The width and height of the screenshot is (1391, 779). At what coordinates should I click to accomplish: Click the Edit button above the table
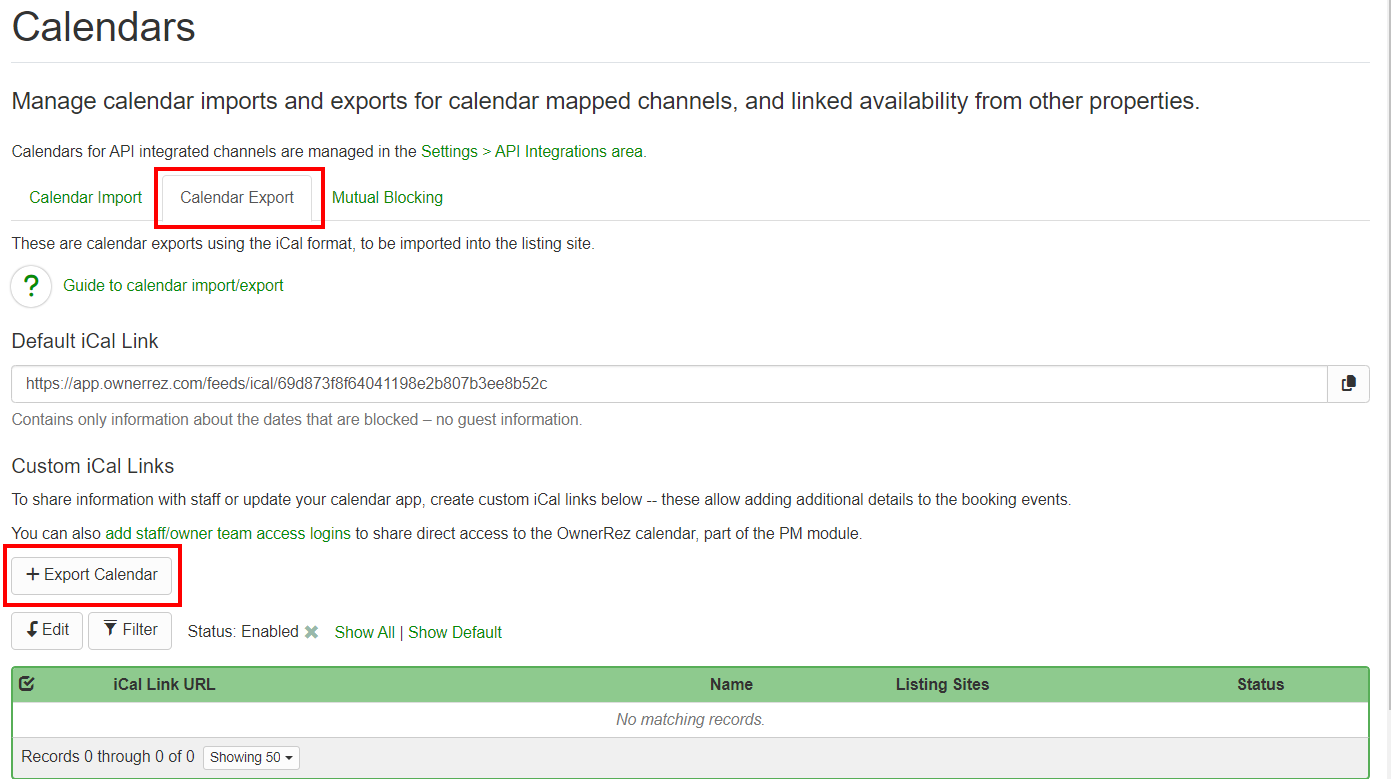pyautogui.click(x=47, y=630)
